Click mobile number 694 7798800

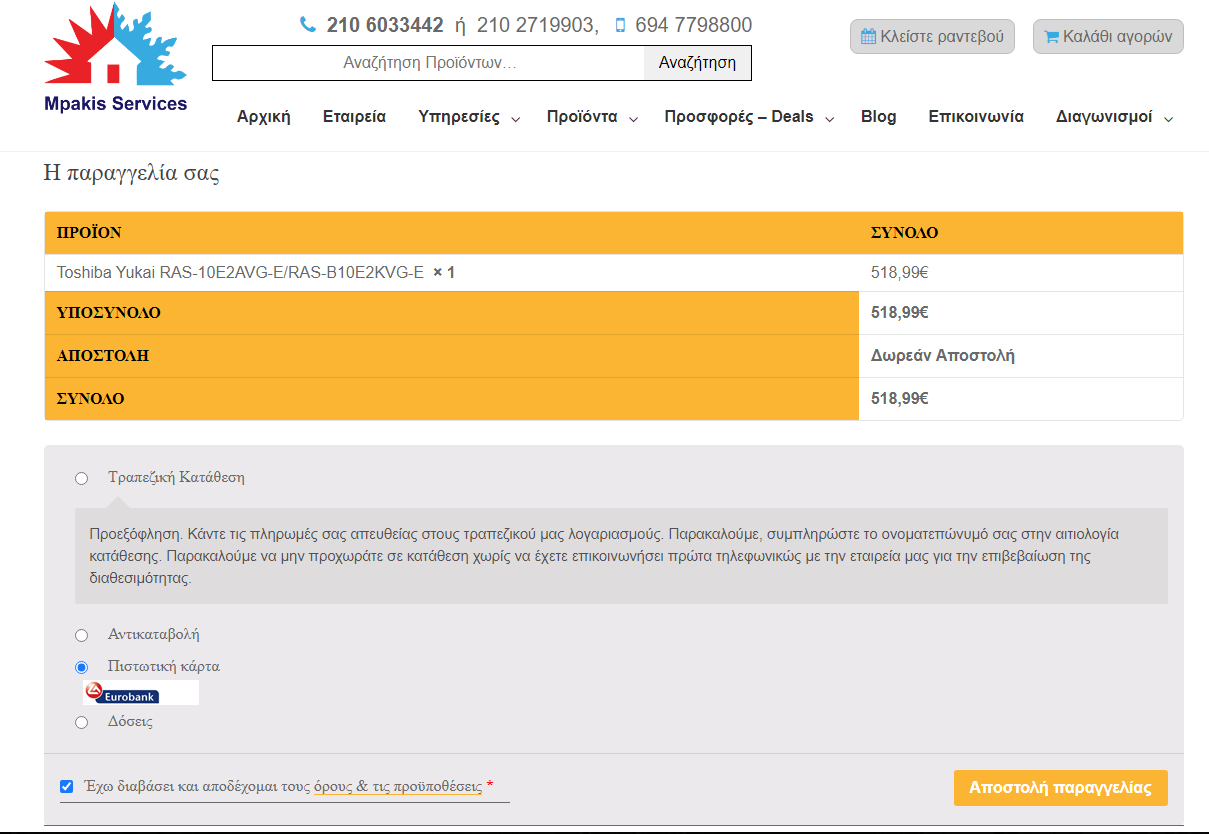(x=693, y=25)
